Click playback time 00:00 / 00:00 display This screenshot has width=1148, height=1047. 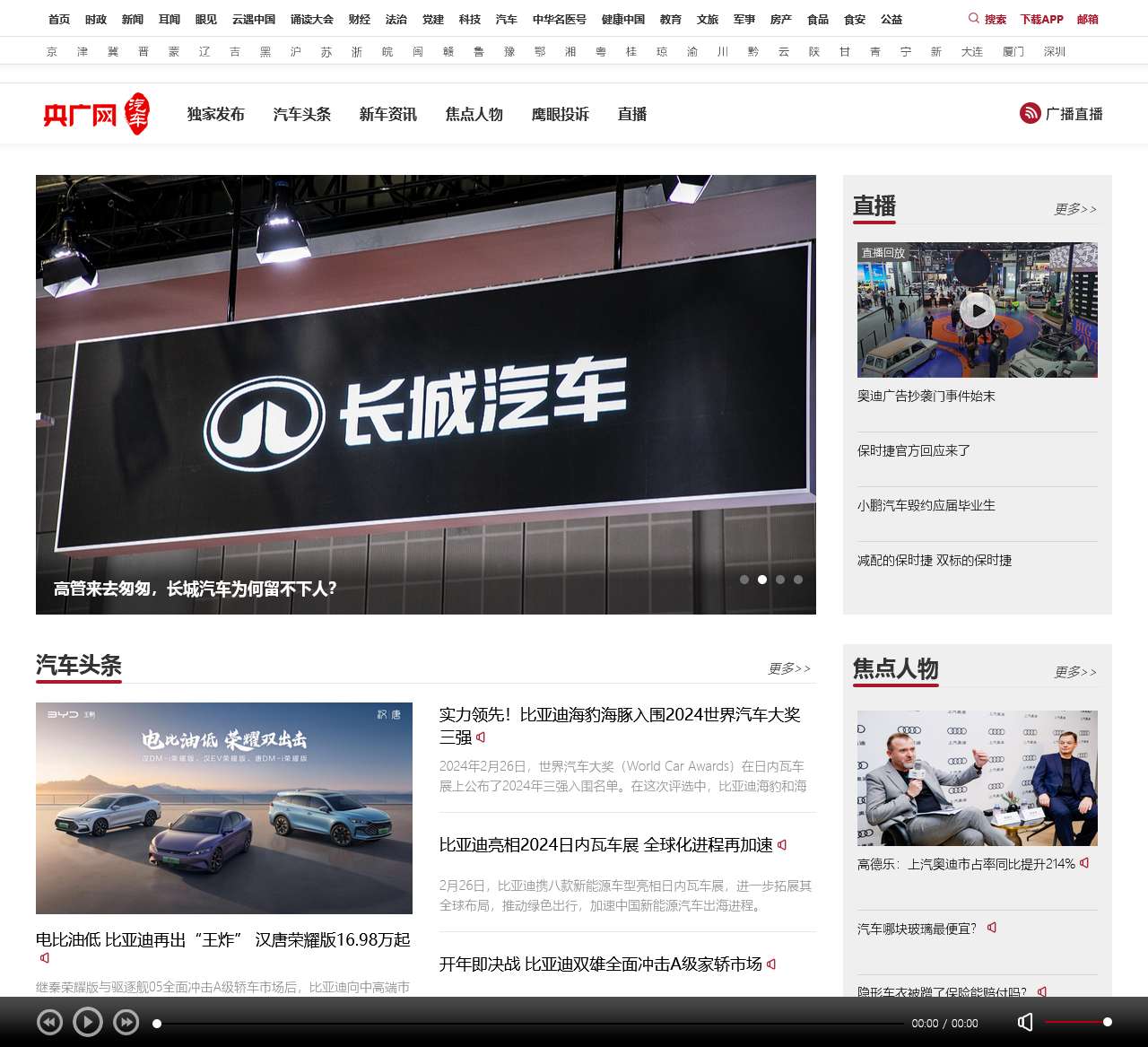point(945,1023)
